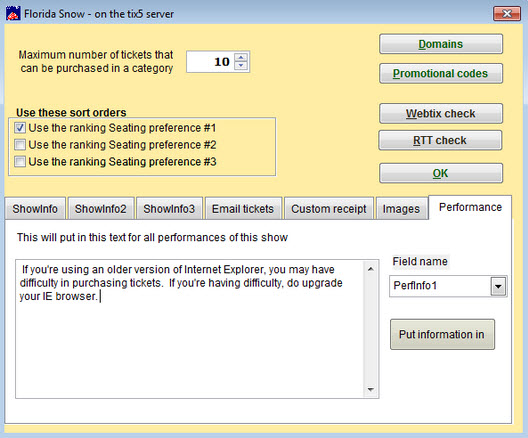Uncheck Seating preference #1 ranking checkbox
The image size is (528, 438).
tap(20, 128)
